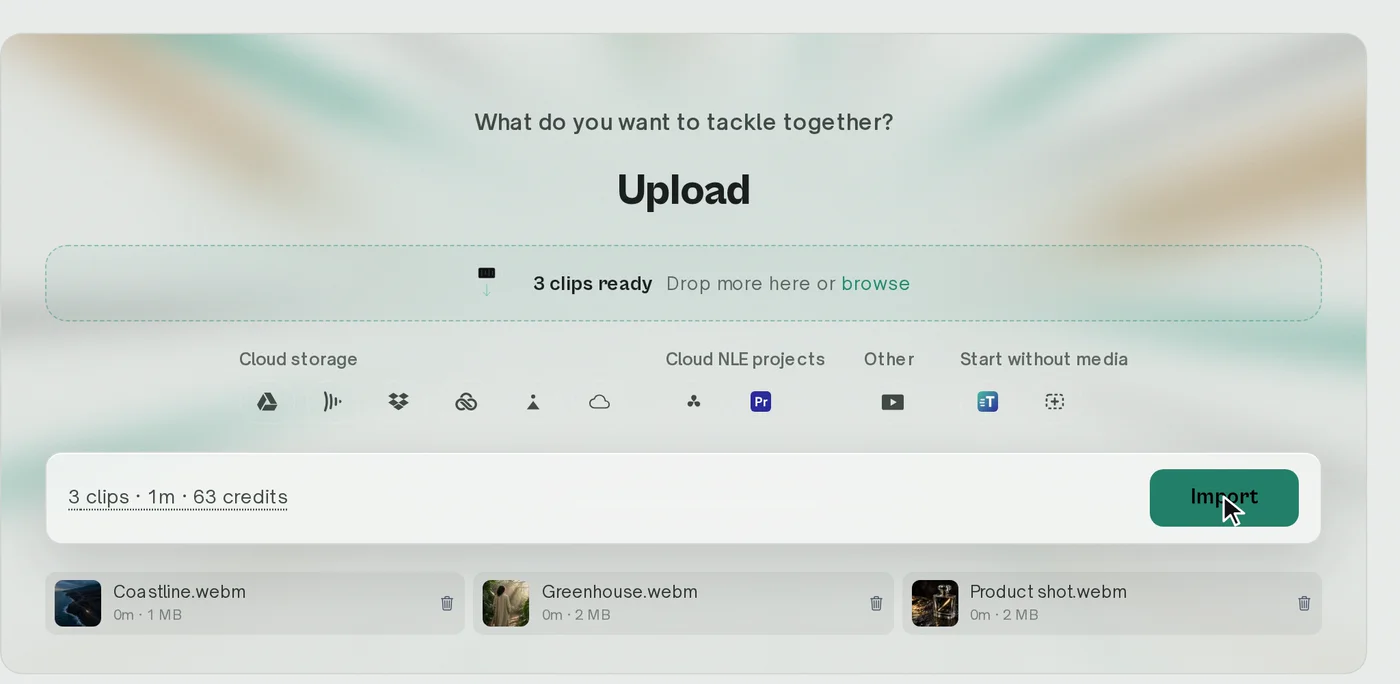
Task: Remove Greenhouse.webm from upload list
Action: coord(876,603)
